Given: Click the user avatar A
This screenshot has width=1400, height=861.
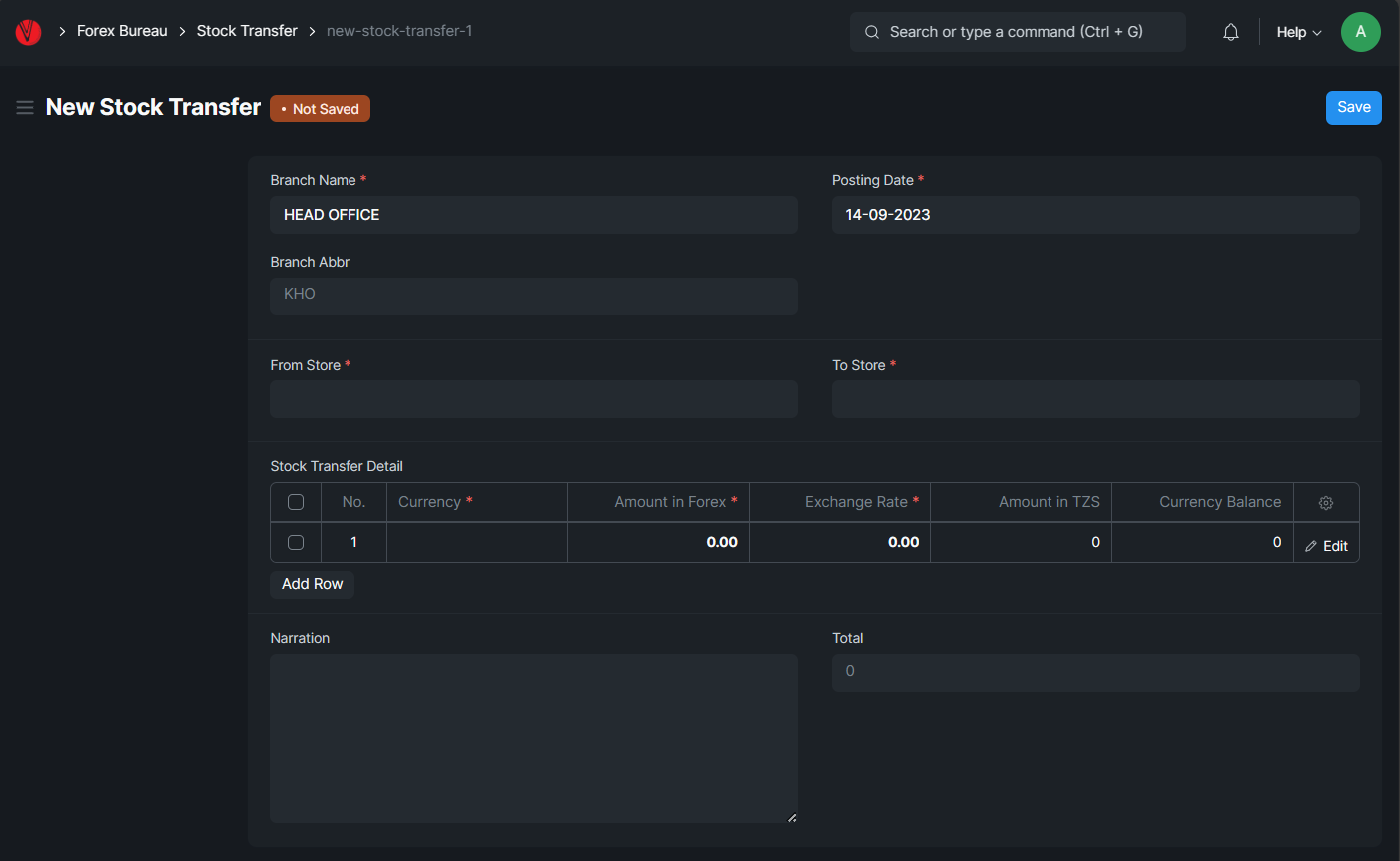Looking at the screenshot, I should pos(1361,32).
